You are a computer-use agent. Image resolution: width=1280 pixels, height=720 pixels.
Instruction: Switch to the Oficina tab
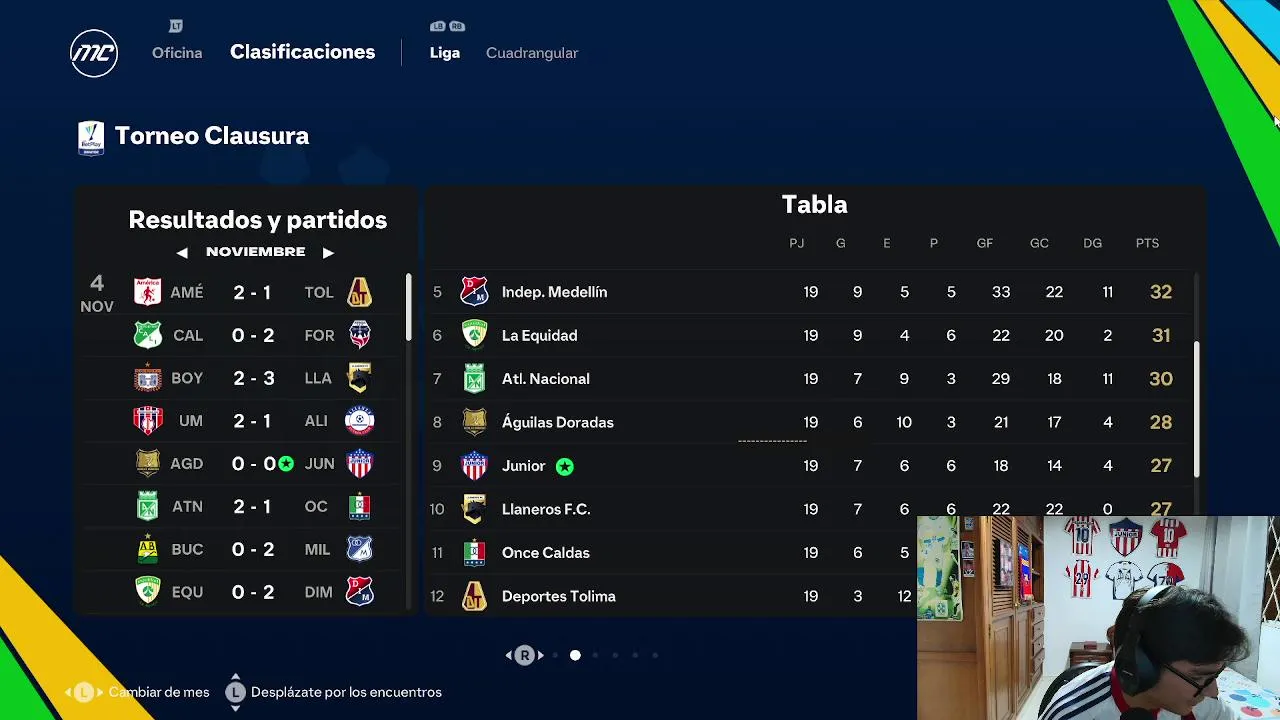point(177,53)
